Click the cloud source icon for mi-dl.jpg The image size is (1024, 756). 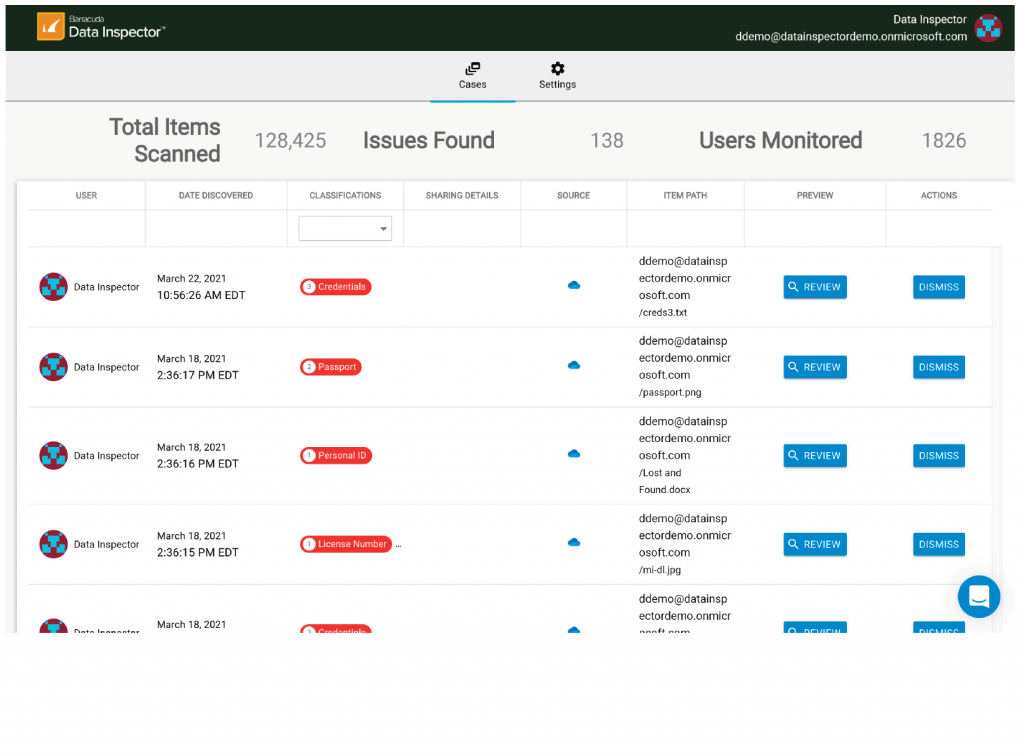pos(574,543)
